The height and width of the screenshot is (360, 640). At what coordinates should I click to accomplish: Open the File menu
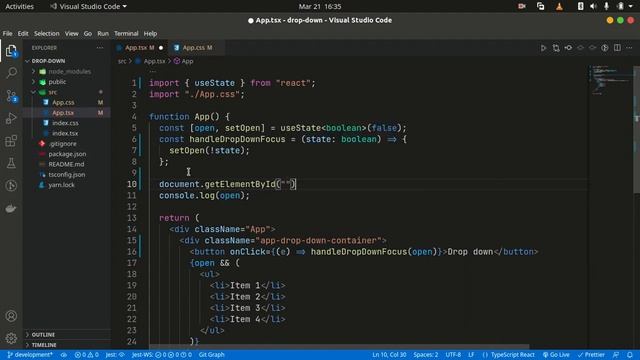pyautogui.click(x=7, y=33)
